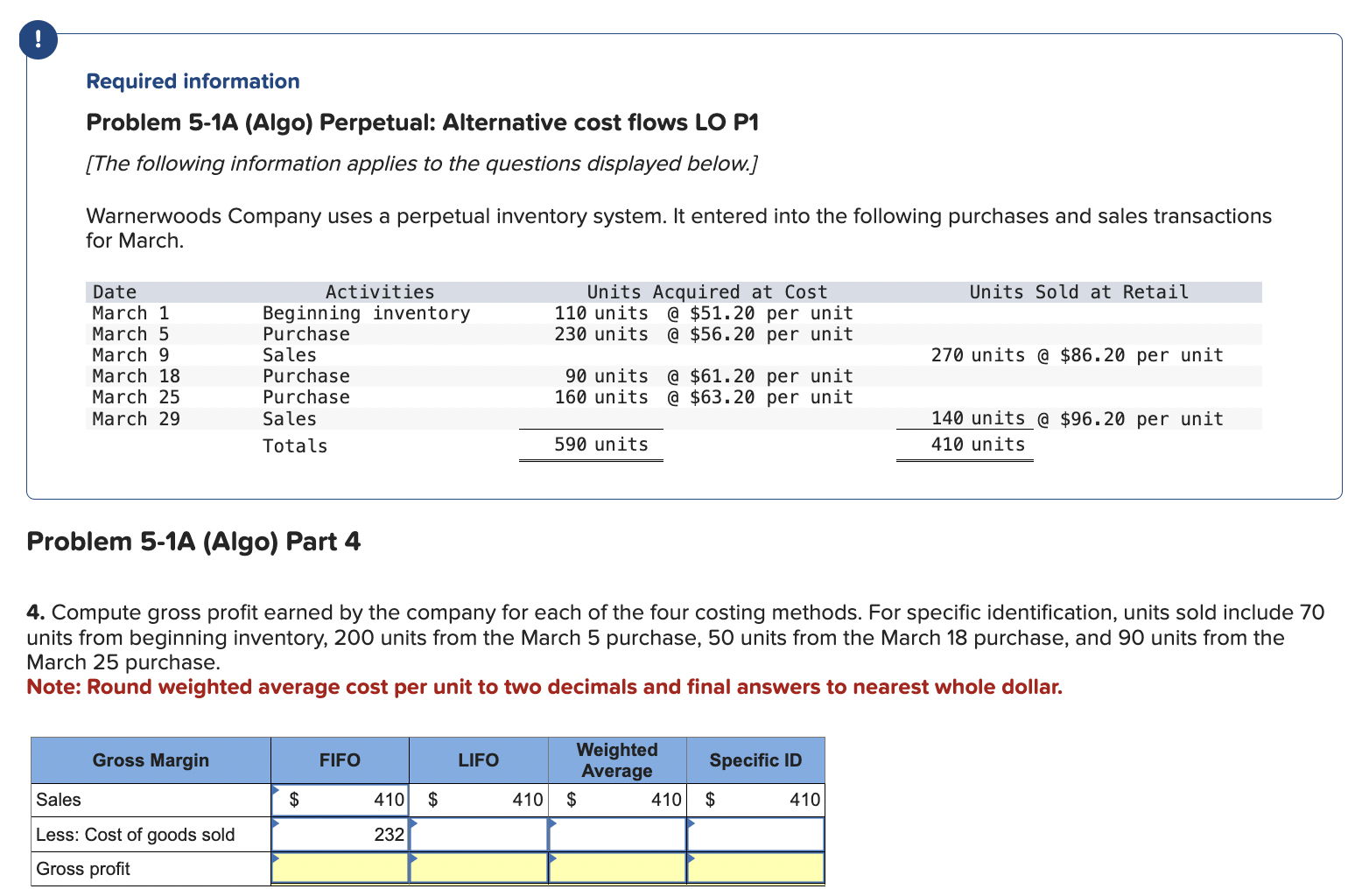The image size is (1362, 896).
Task: Select the LIFO column header
Action: point(478,759)
